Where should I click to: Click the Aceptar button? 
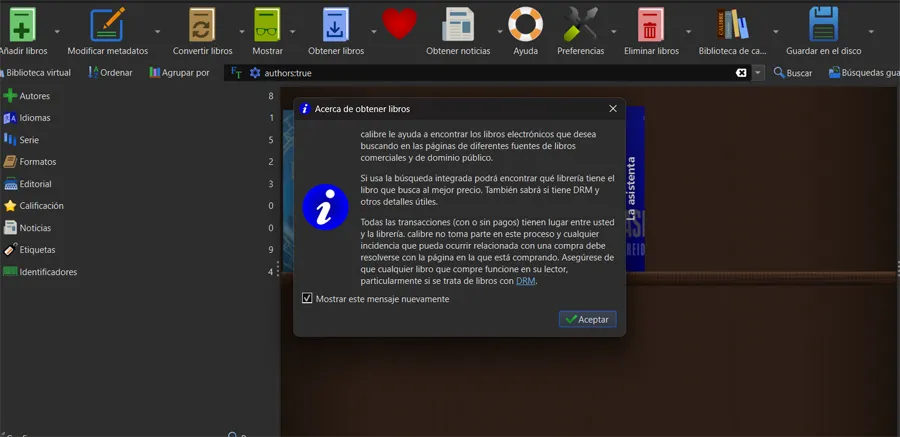coord(588,319)
